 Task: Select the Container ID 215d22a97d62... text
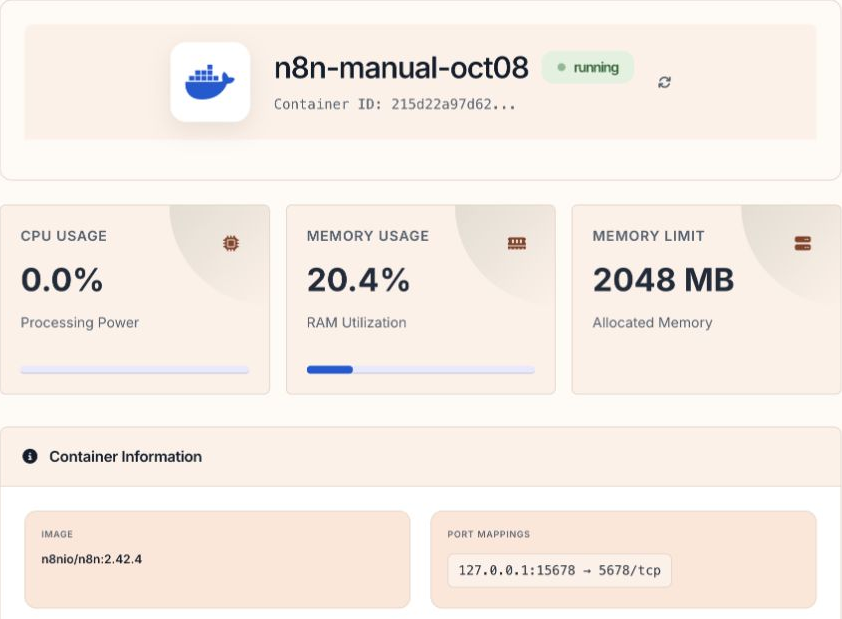point(395,104)
